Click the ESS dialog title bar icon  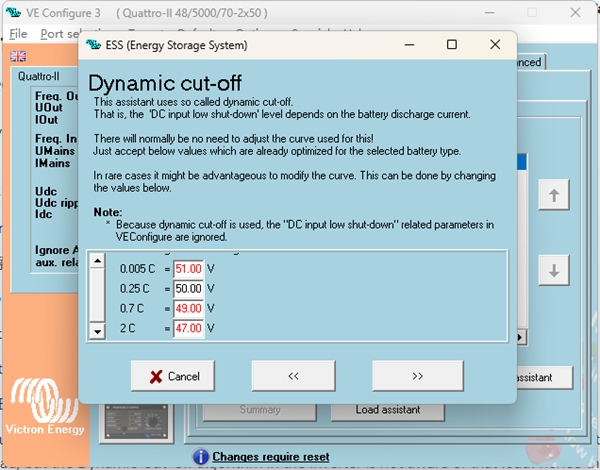(x=93, y=45)
